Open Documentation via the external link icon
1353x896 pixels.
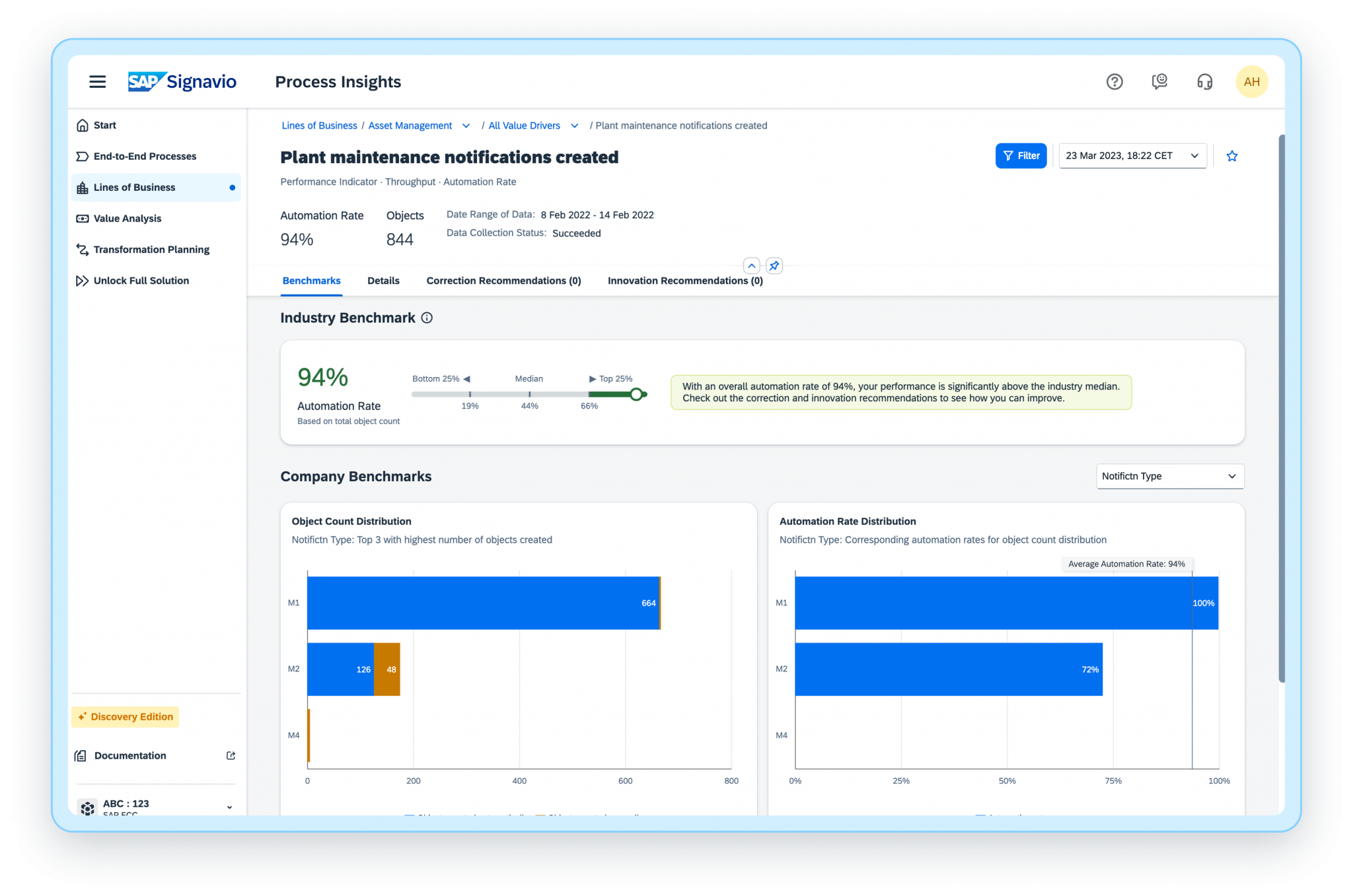click(231, 755)
